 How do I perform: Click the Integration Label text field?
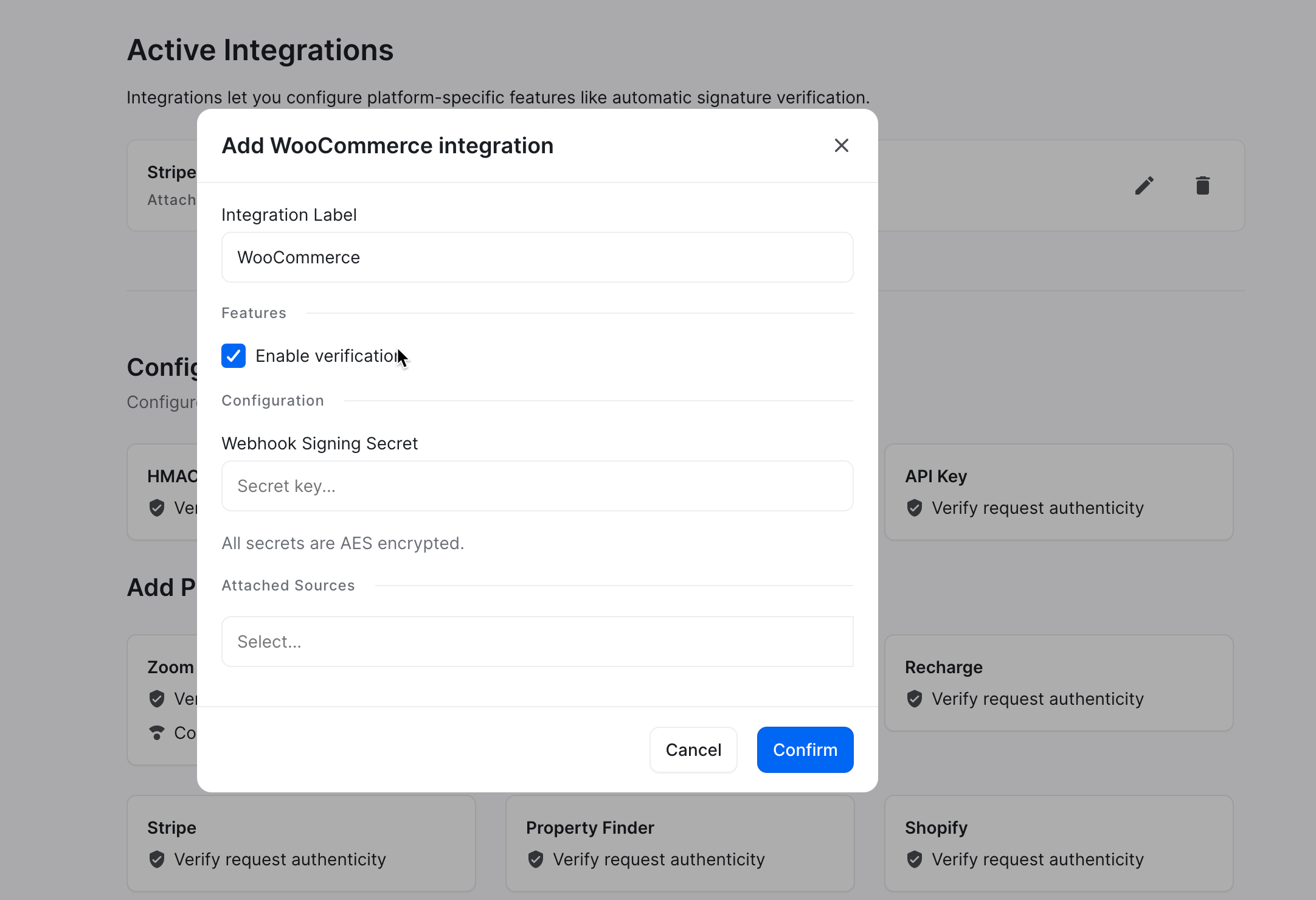[x=537, y=257]
